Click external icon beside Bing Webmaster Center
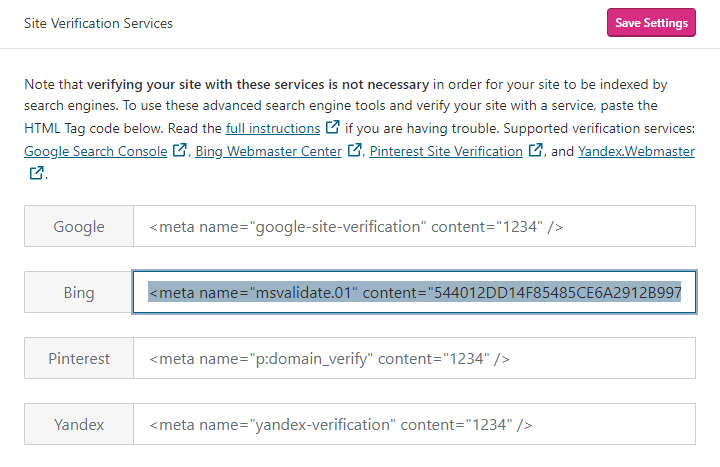 click(354, 151)
